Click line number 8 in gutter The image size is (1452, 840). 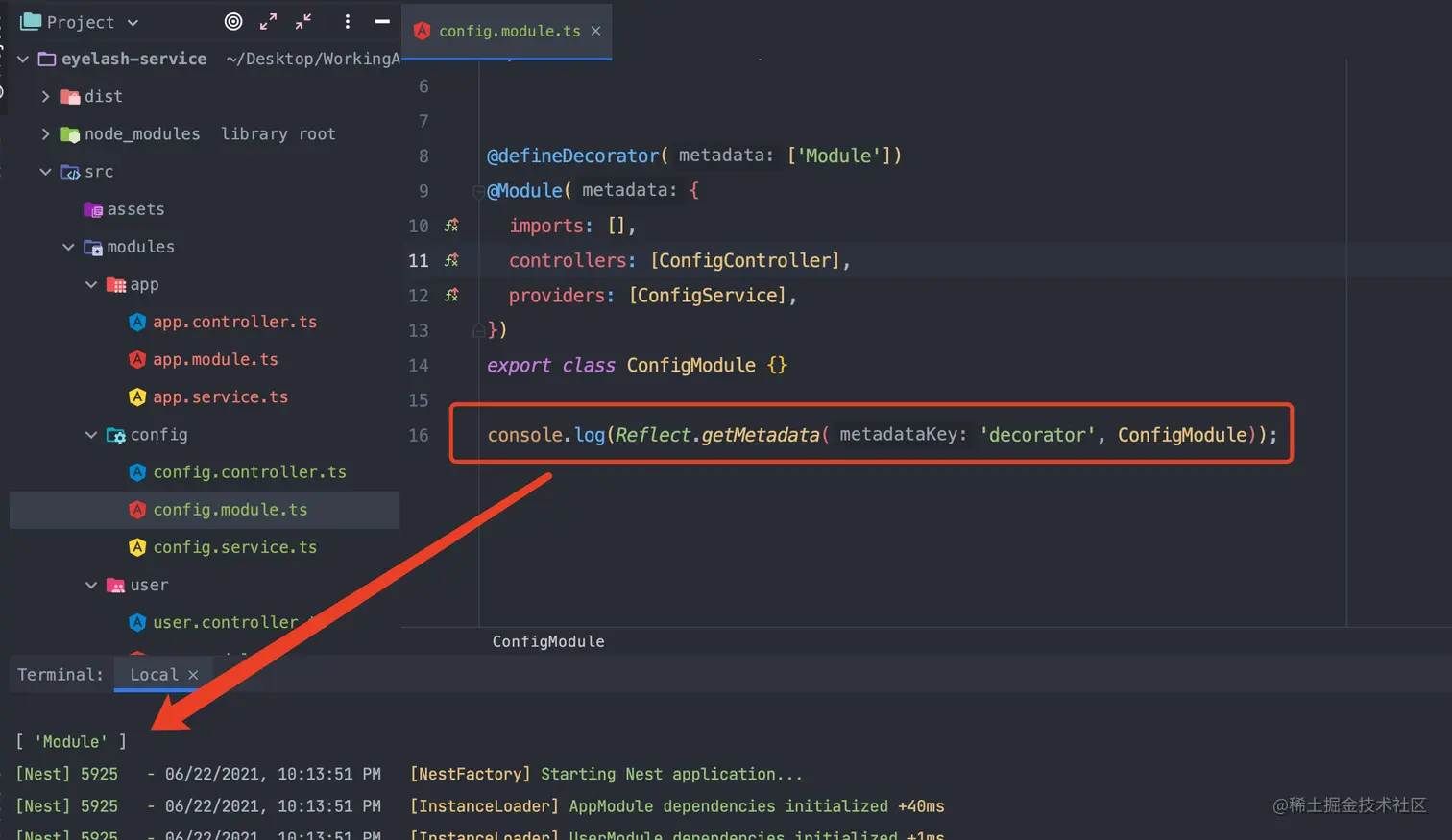tap(423, 156)
